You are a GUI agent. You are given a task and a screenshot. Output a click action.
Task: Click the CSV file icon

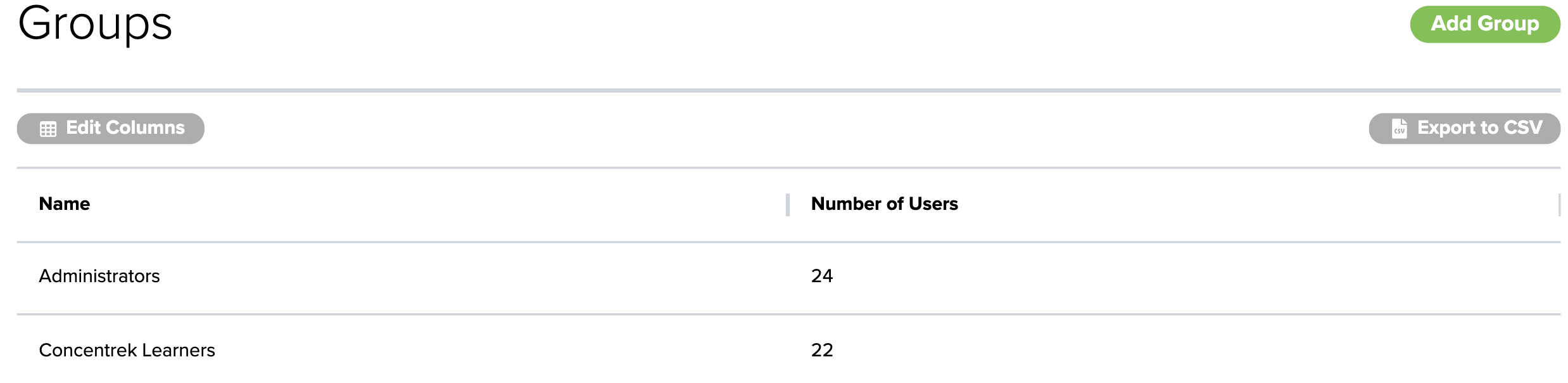tap(1400, 129)
